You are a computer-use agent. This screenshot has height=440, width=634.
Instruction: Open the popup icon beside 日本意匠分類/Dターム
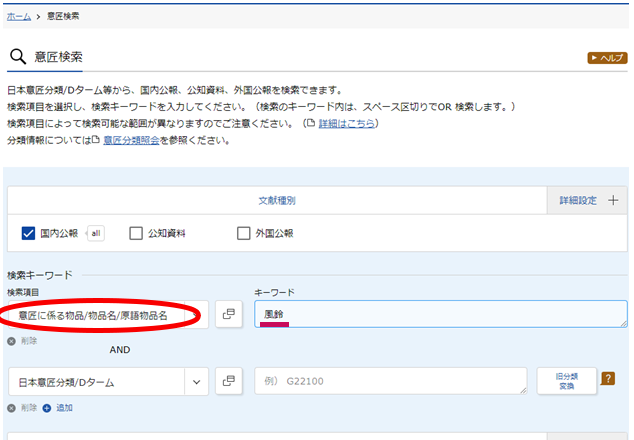[x=229, y=381]
